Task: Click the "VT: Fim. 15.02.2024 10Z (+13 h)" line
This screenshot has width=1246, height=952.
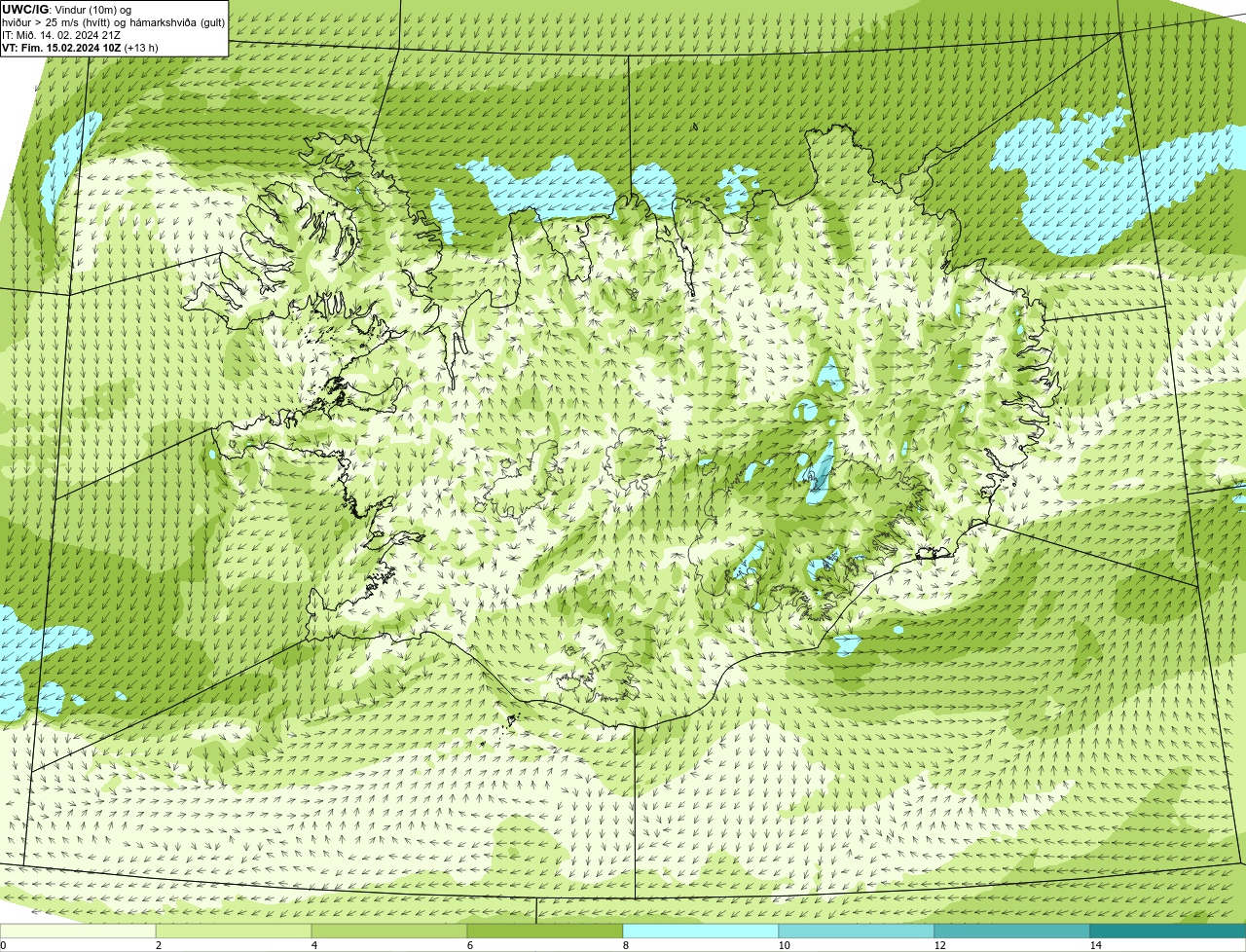Action: click(80, 48)
